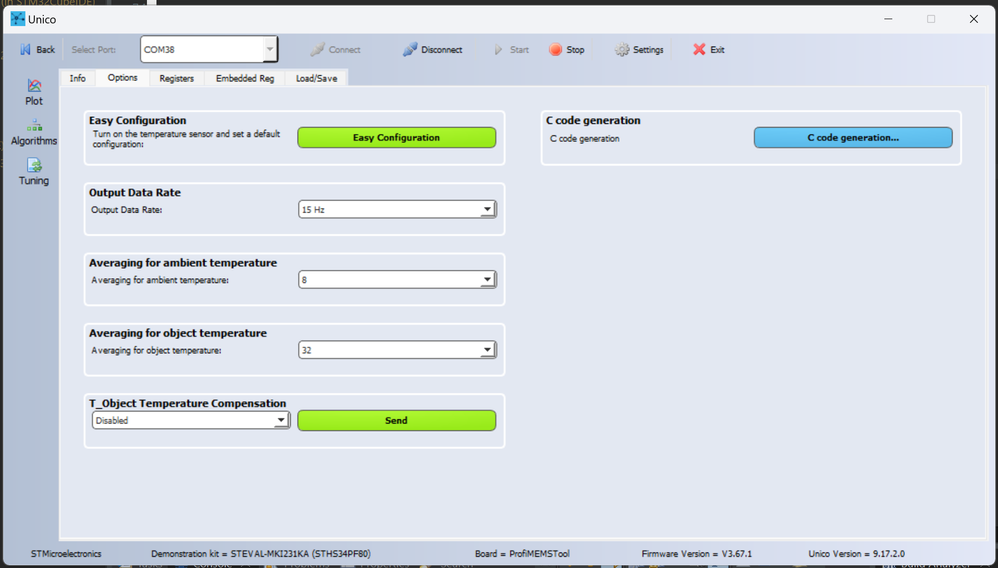This screenshot has height=568, width=998.
Task: Open ambient temperature averaging dropdown
Action: coord(397,280)
